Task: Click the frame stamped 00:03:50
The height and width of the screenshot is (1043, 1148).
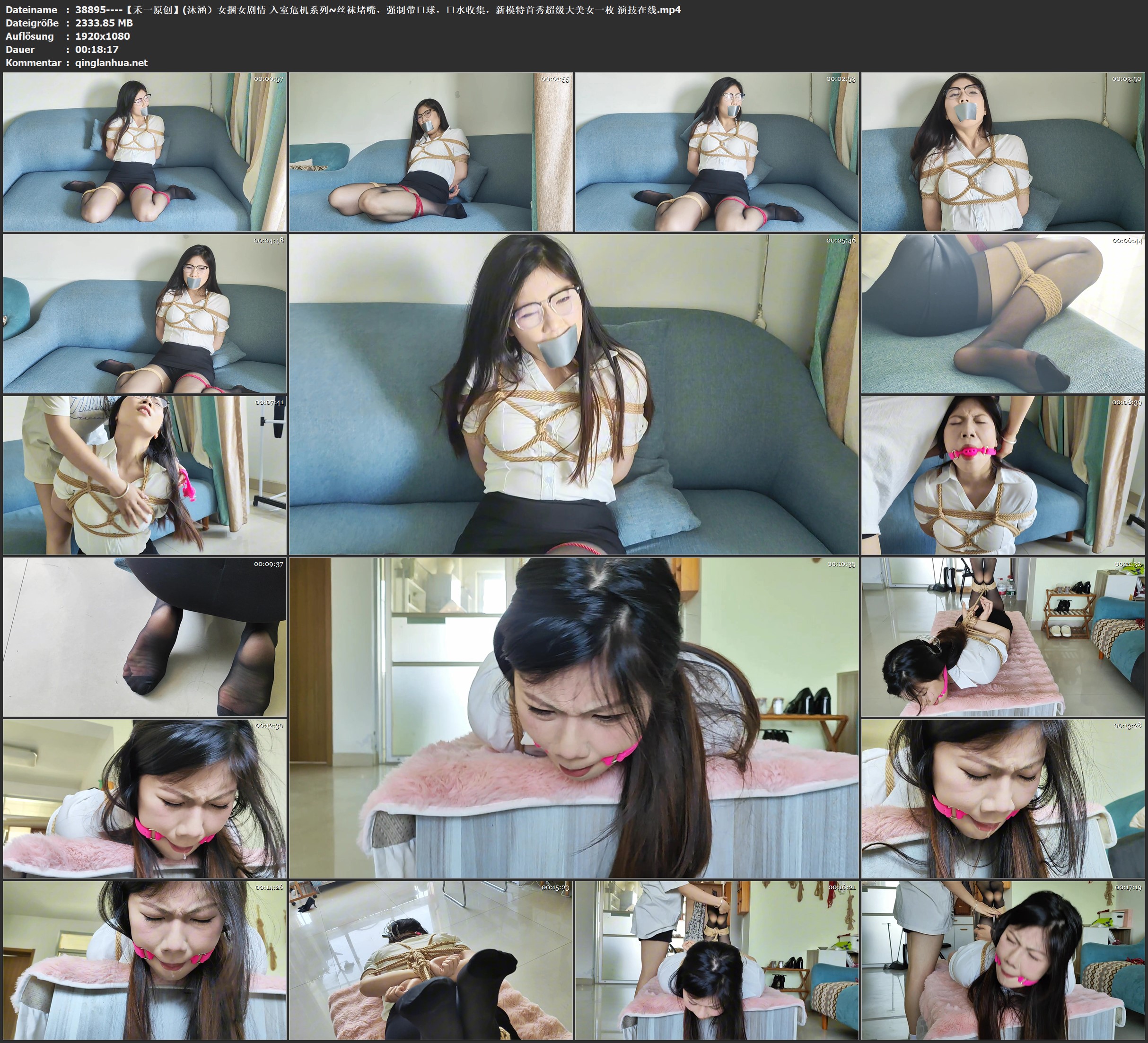Action: pyautogui.click(x=1003, y=151)
